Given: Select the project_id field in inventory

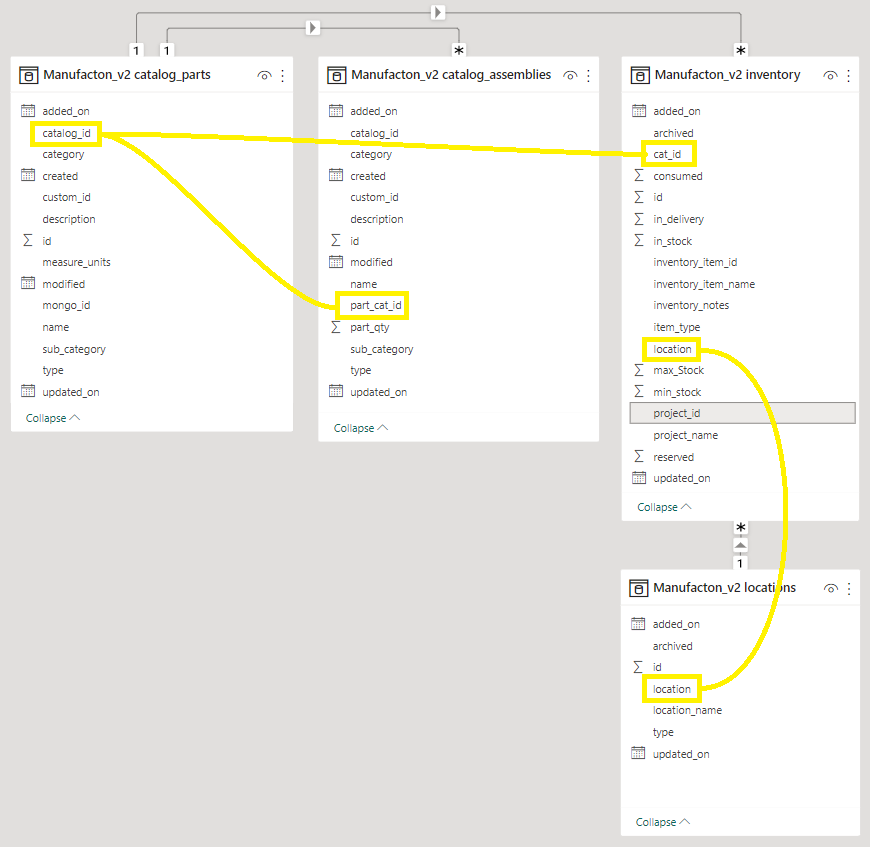Looking at the screenshot, I should 677,413.
